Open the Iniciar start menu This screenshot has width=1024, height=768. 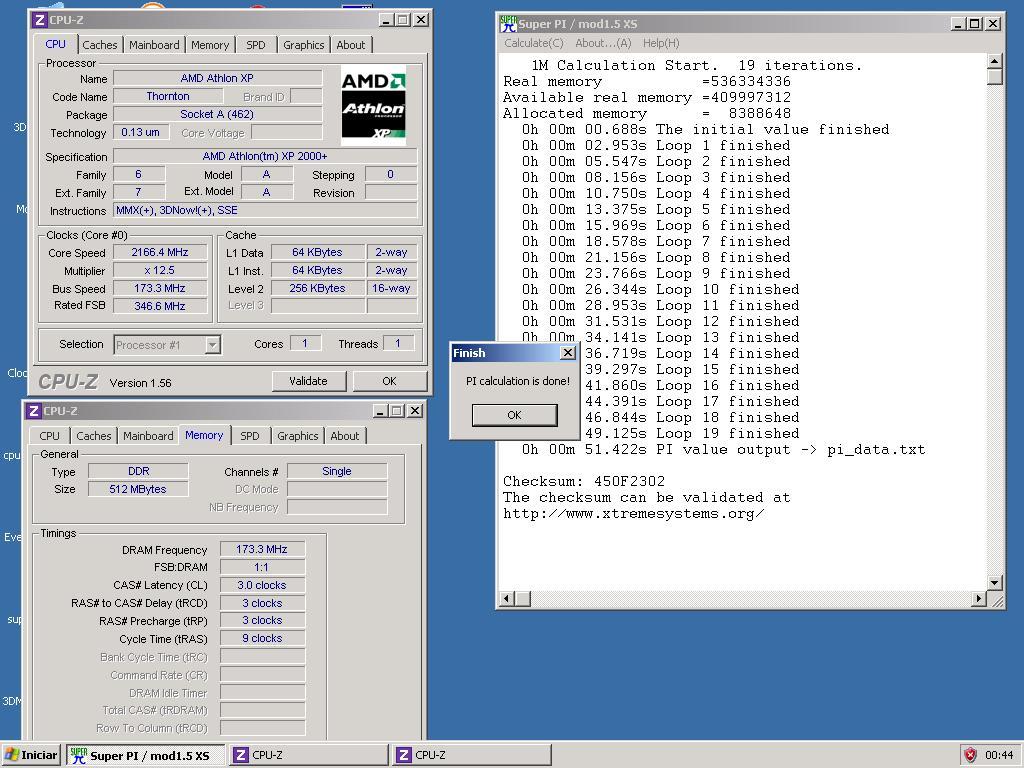click(x=31, y=755)
